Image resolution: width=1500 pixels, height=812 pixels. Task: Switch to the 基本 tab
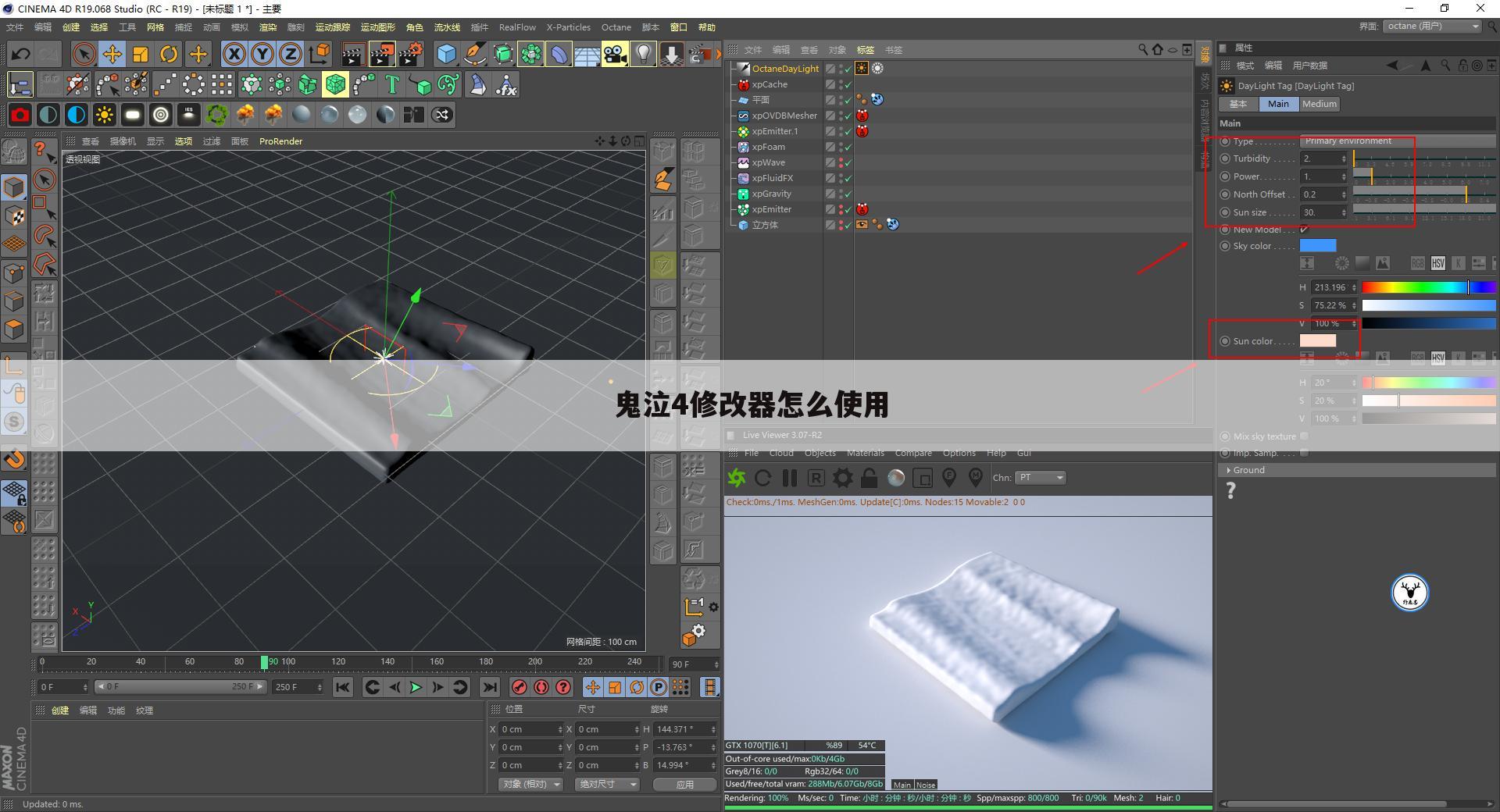coord(1238,104)
